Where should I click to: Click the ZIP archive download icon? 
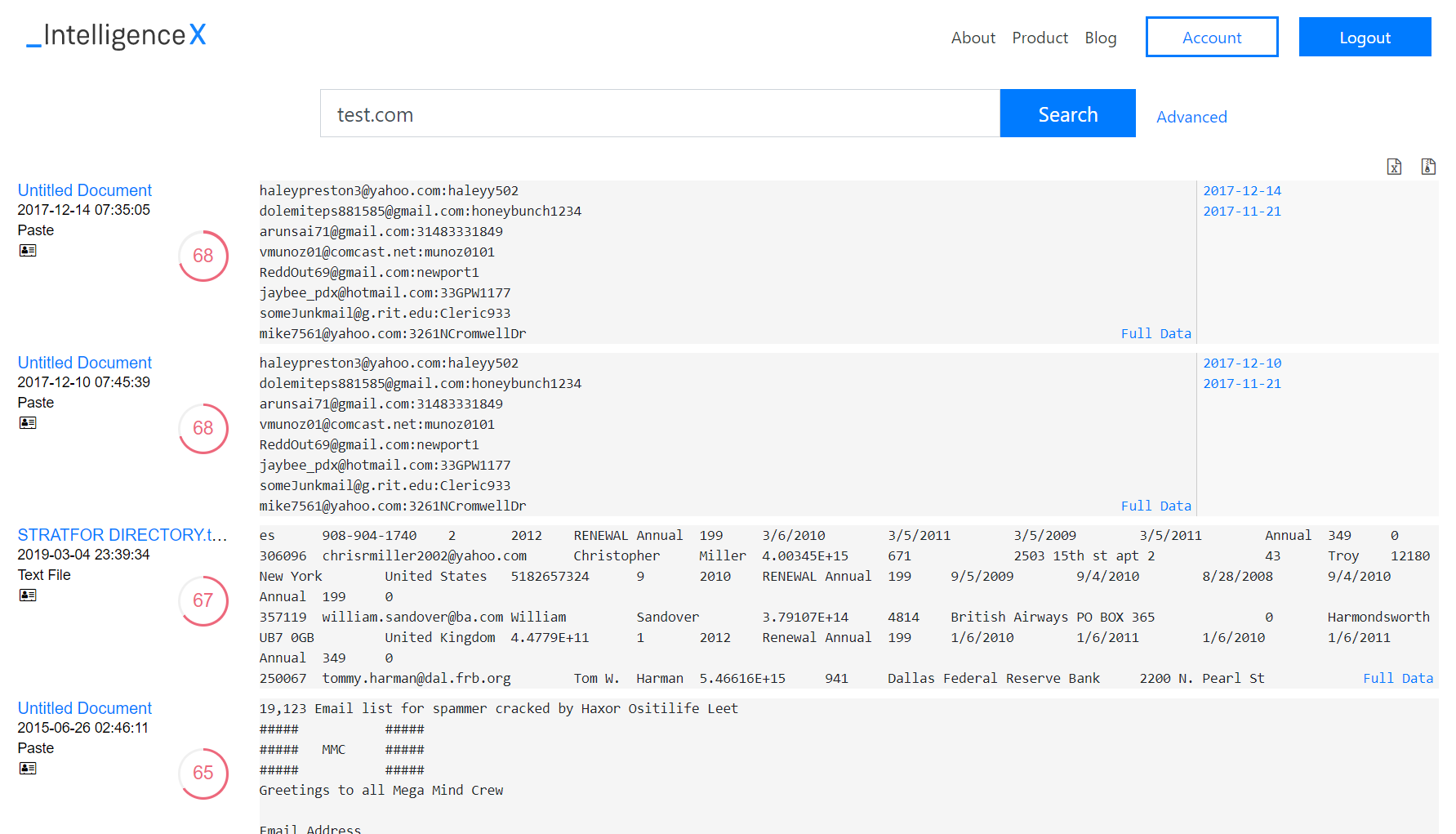(1427, 167)
